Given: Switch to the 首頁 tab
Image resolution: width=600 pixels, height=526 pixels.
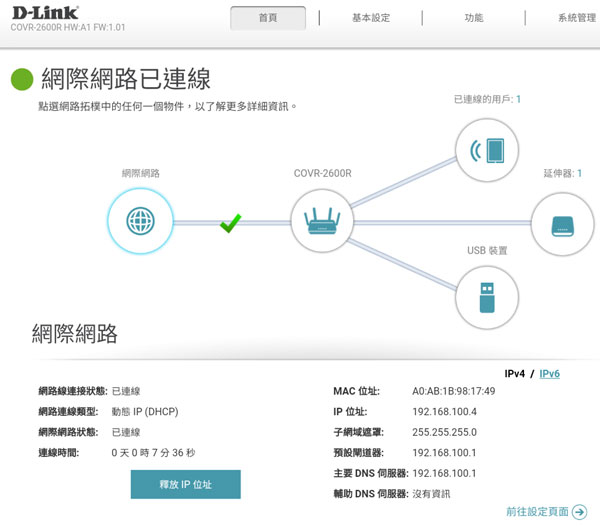Looking at the screenshot, I should (268, 18).
